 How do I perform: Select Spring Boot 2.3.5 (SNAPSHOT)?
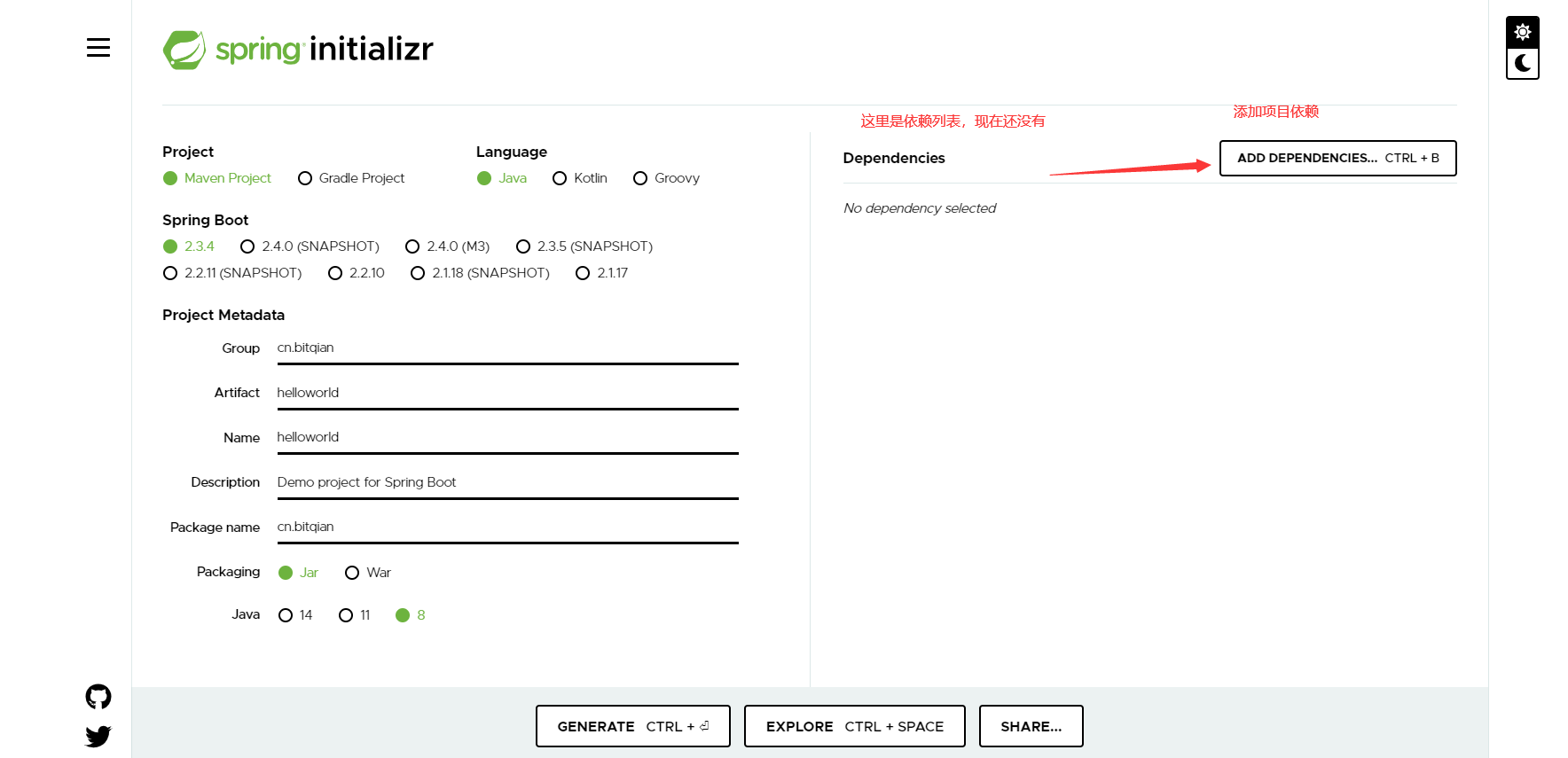584,246
